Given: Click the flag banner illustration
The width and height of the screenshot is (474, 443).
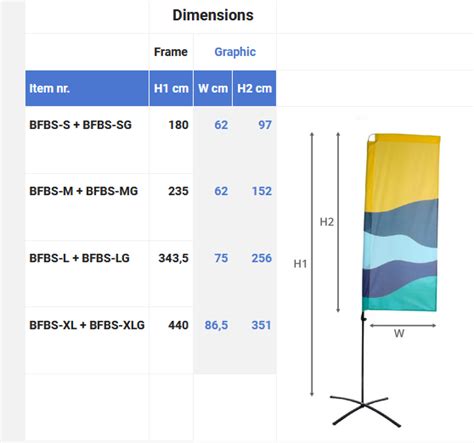Looking at the screenshot, I should coord(401,223).
